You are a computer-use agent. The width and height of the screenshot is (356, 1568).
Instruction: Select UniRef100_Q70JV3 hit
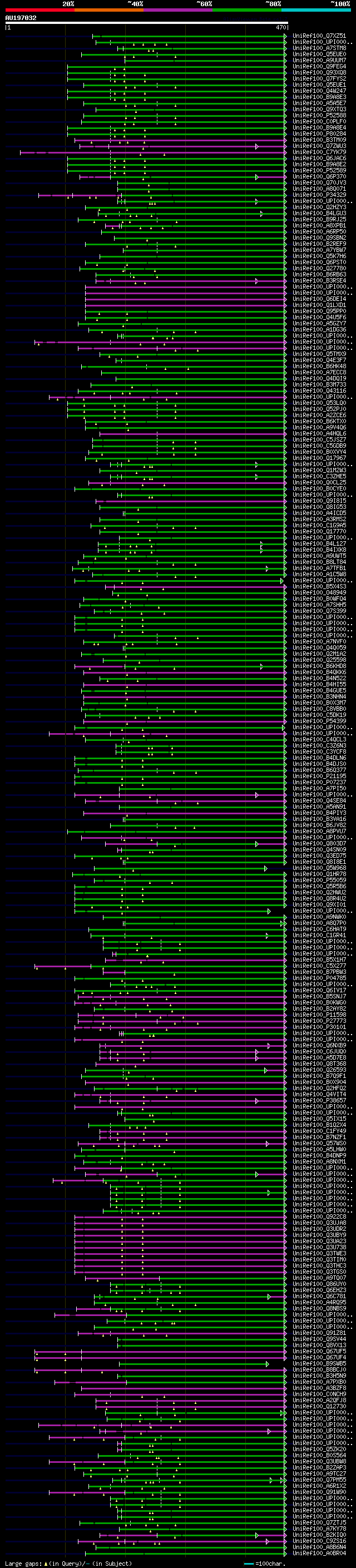point(319,182)
